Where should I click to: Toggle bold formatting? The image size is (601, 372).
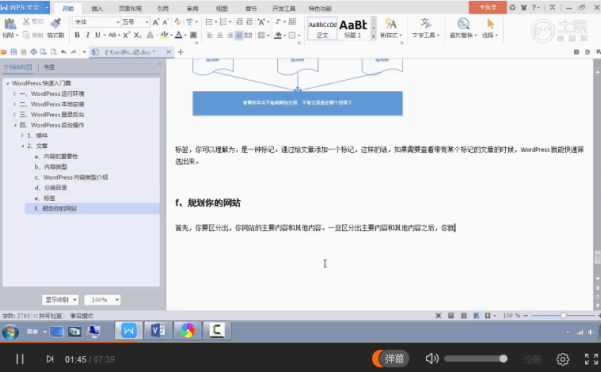point(77,35)
